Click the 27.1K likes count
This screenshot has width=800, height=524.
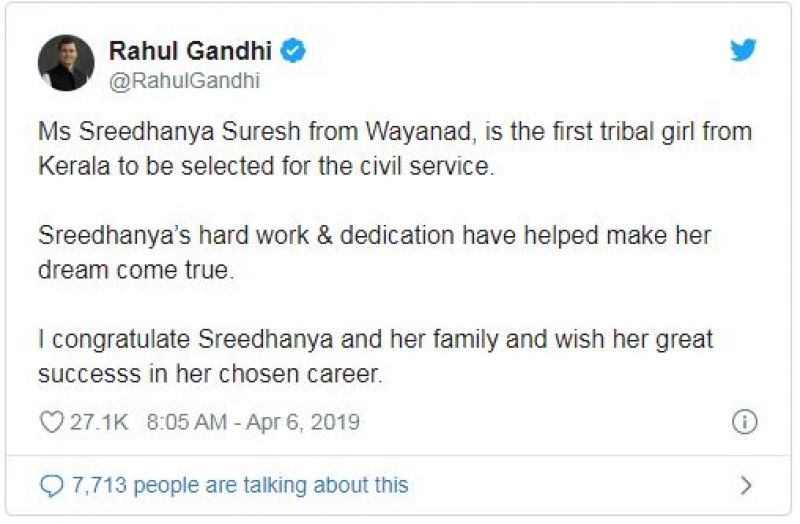[x=99, y=422]
